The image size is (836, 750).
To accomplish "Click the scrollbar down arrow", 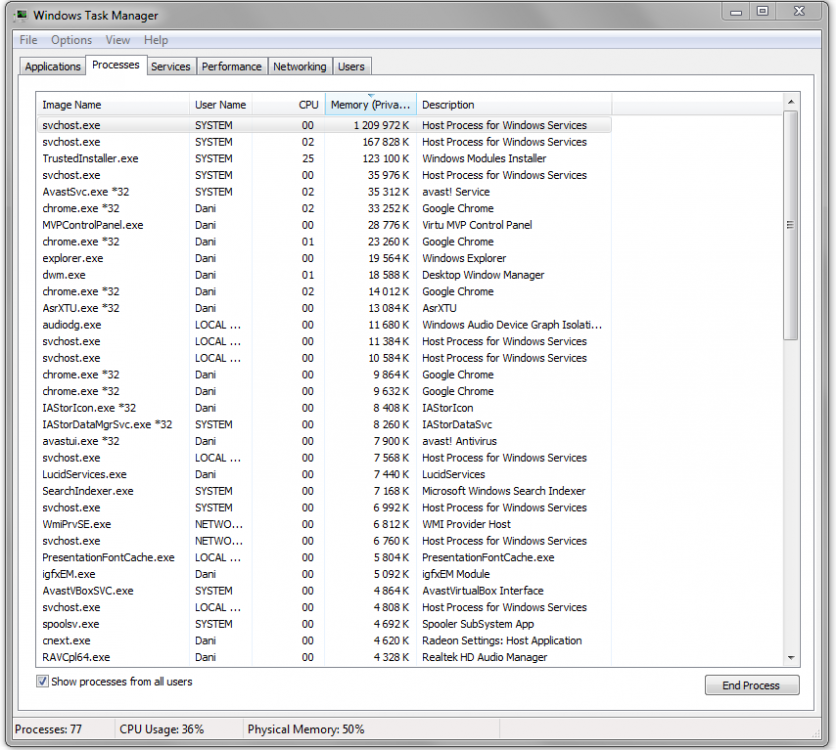I will (791, 658).
